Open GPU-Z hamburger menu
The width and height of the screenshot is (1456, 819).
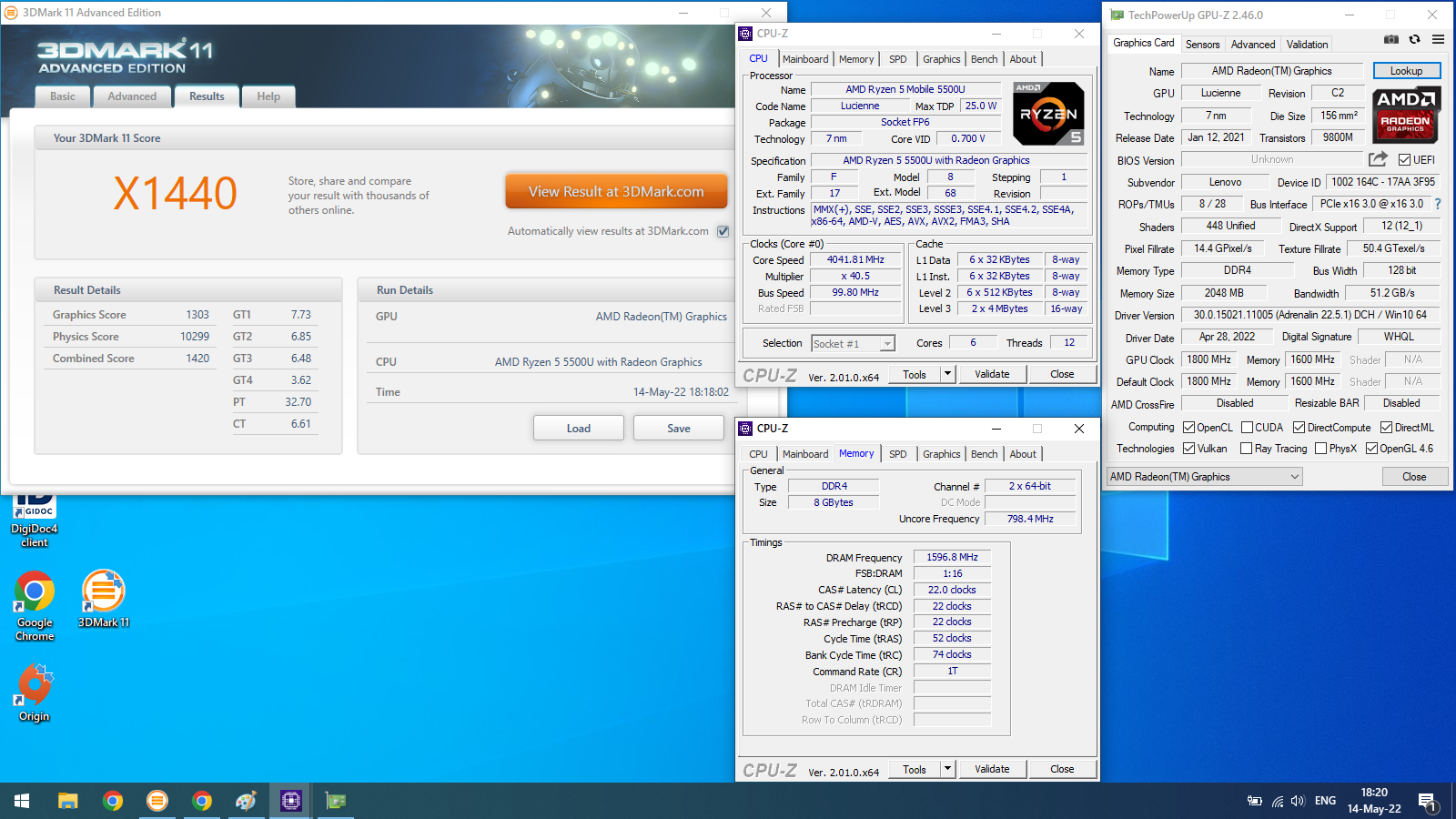point(1438,39)
